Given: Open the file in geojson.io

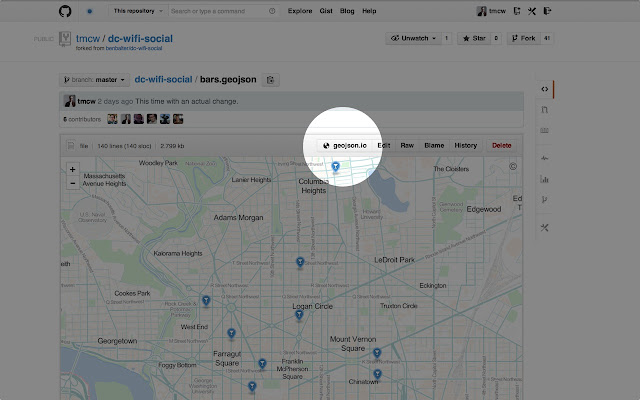Looking at the screenshot, I should tap(345, 145).
